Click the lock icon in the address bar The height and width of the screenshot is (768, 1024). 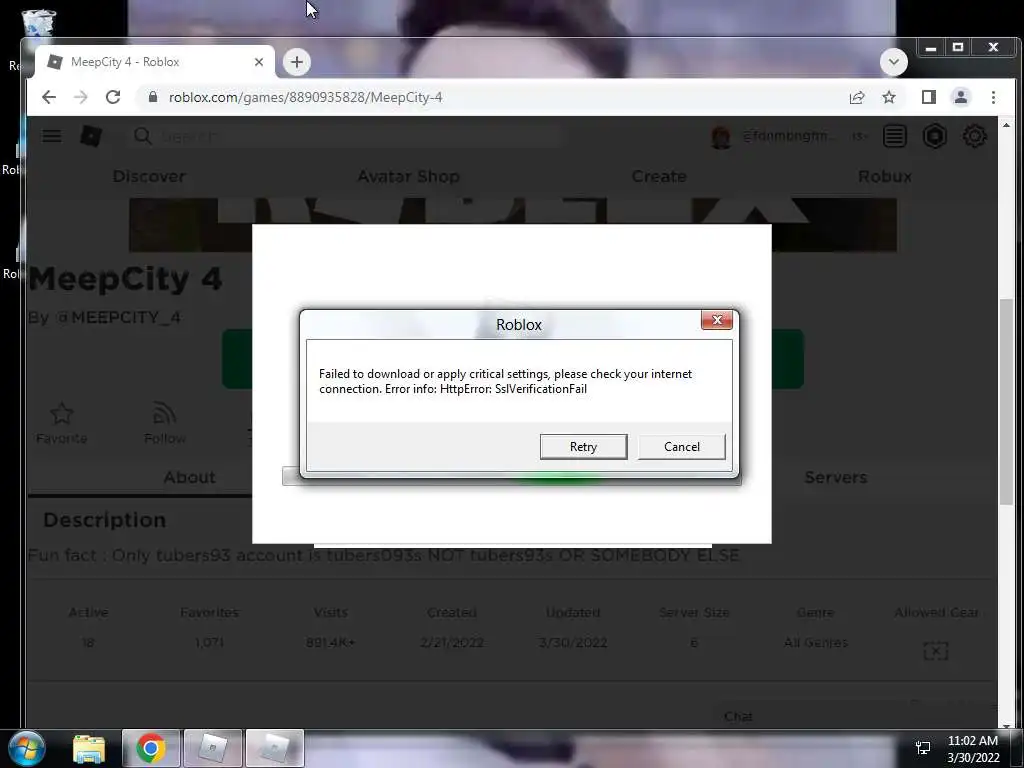(x=153, y=97)
